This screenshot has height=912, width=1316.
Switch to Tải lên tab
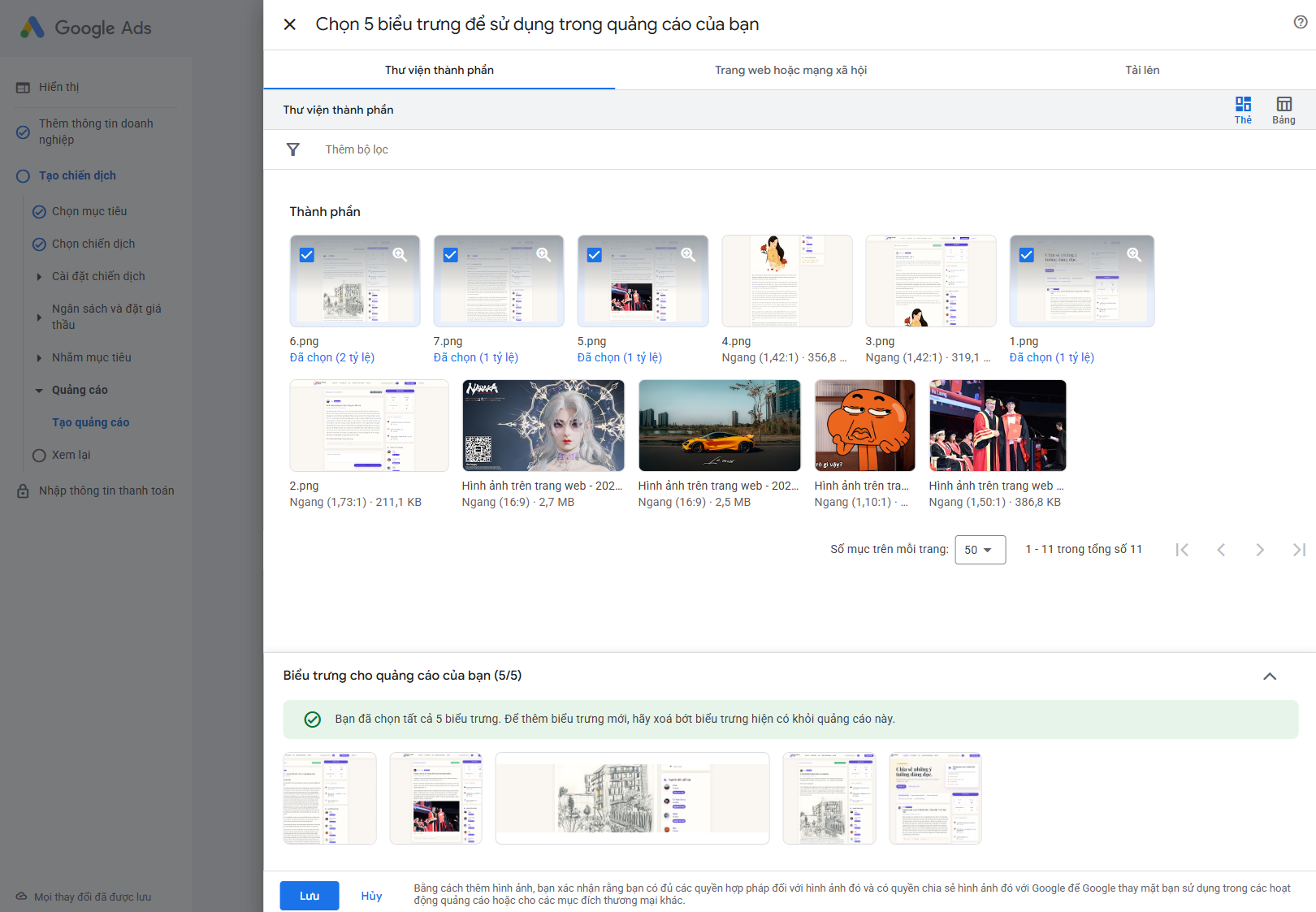coord(1142,70)
